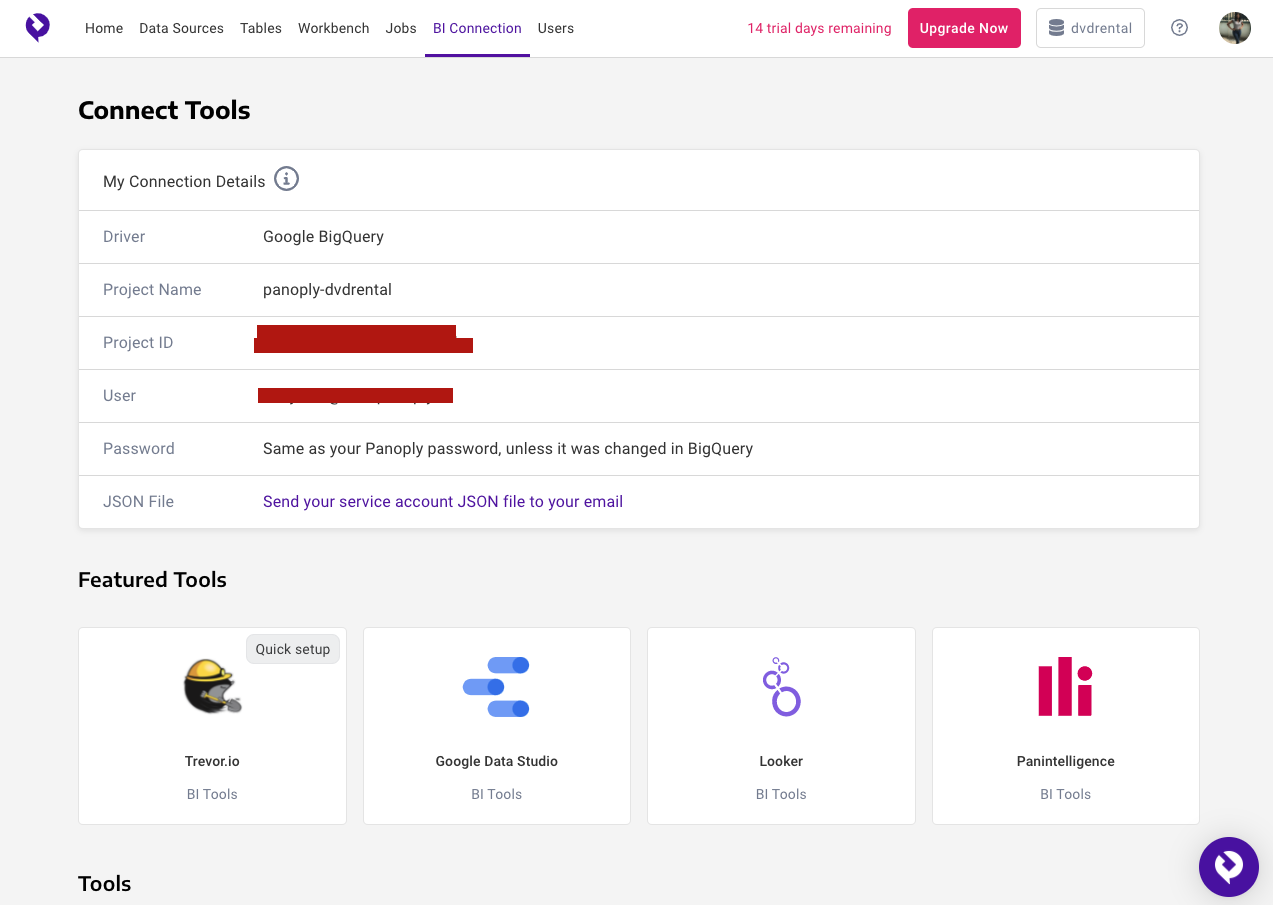Image resolution: width=1273 pixels, height=905 pixels.
Task: Open the Tables tab
Action: (x=261, y=28)
